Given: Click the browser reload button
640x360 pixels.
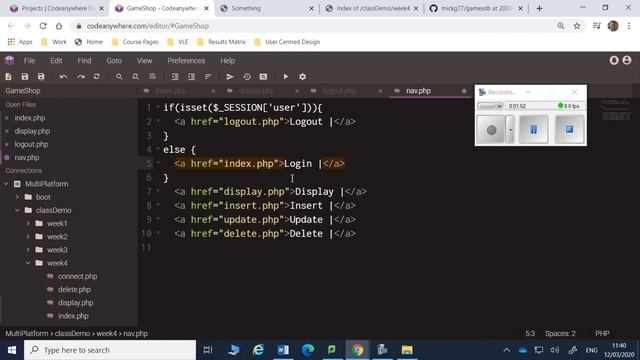Looking at the screenshot, I should [x=43, y=26].
